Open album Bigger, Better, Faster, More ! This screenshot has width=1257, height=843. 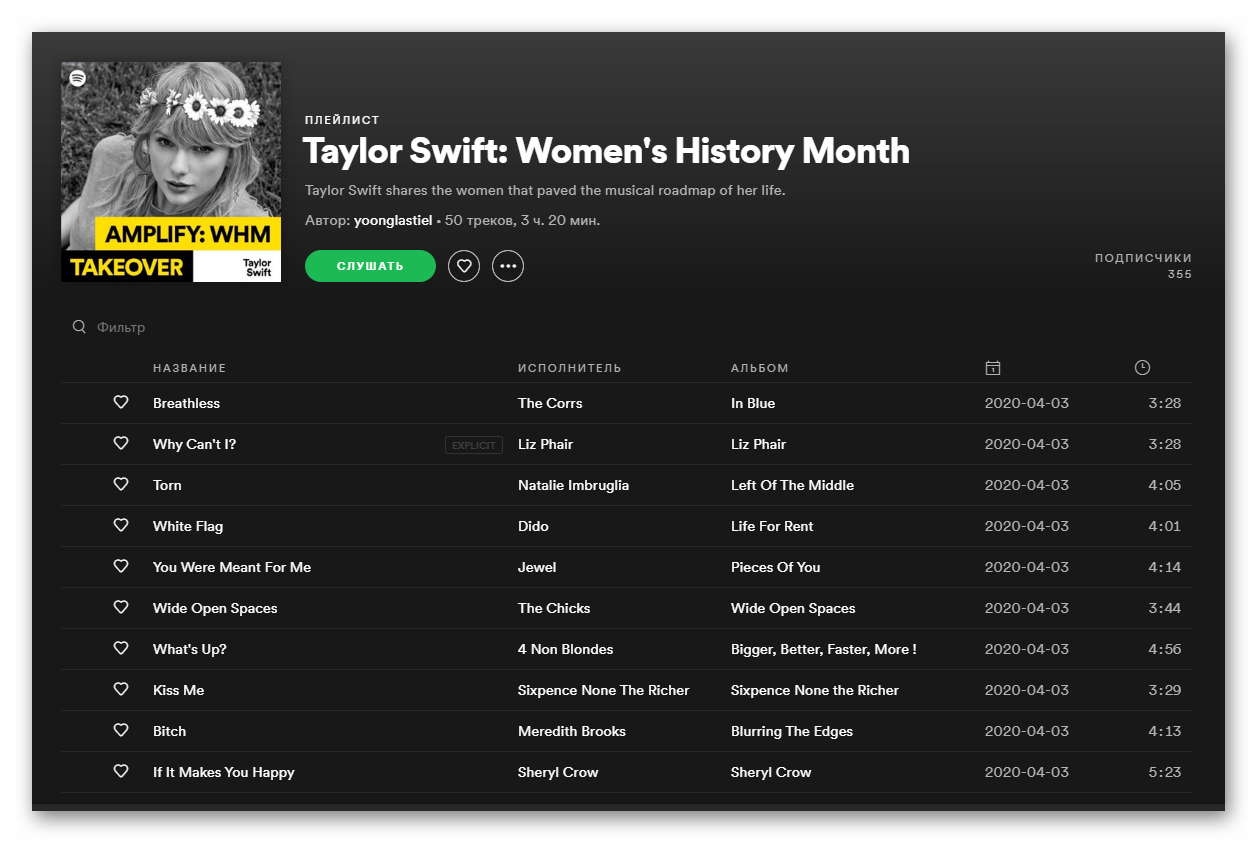click(824, 649)
